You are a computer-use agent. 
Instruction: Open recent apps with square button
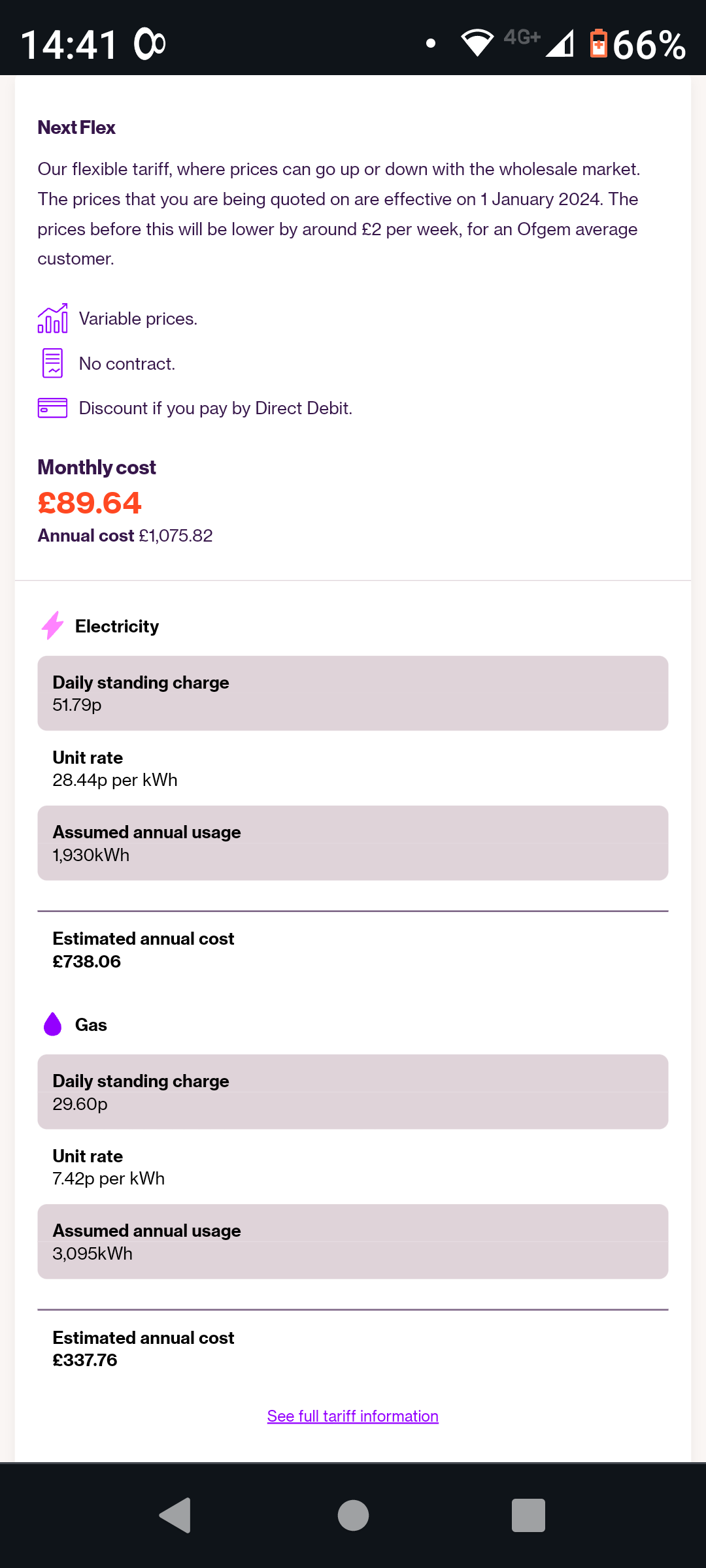tap(528, 1515)
